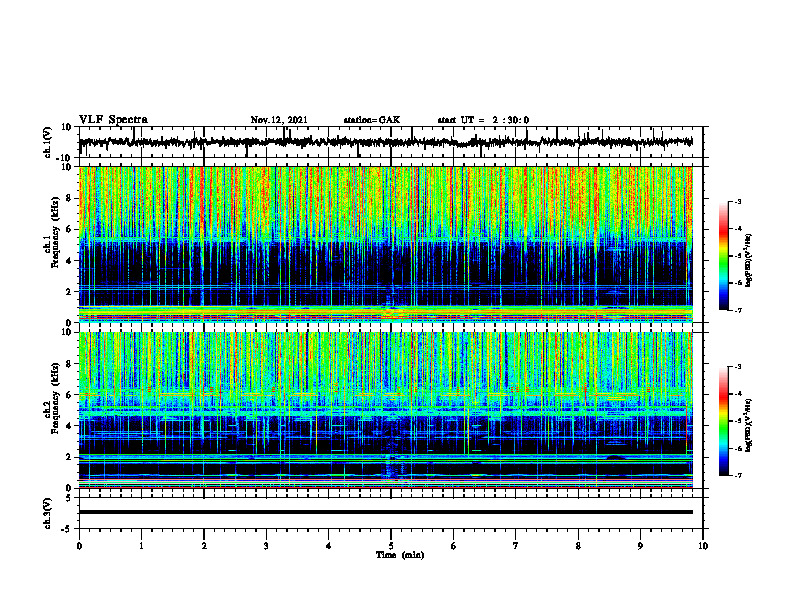Click the "8" kHz tick on ch.2 spectrogram
Image resolution: width=792 pixels, height=612 pixels.
click(70, 364)
